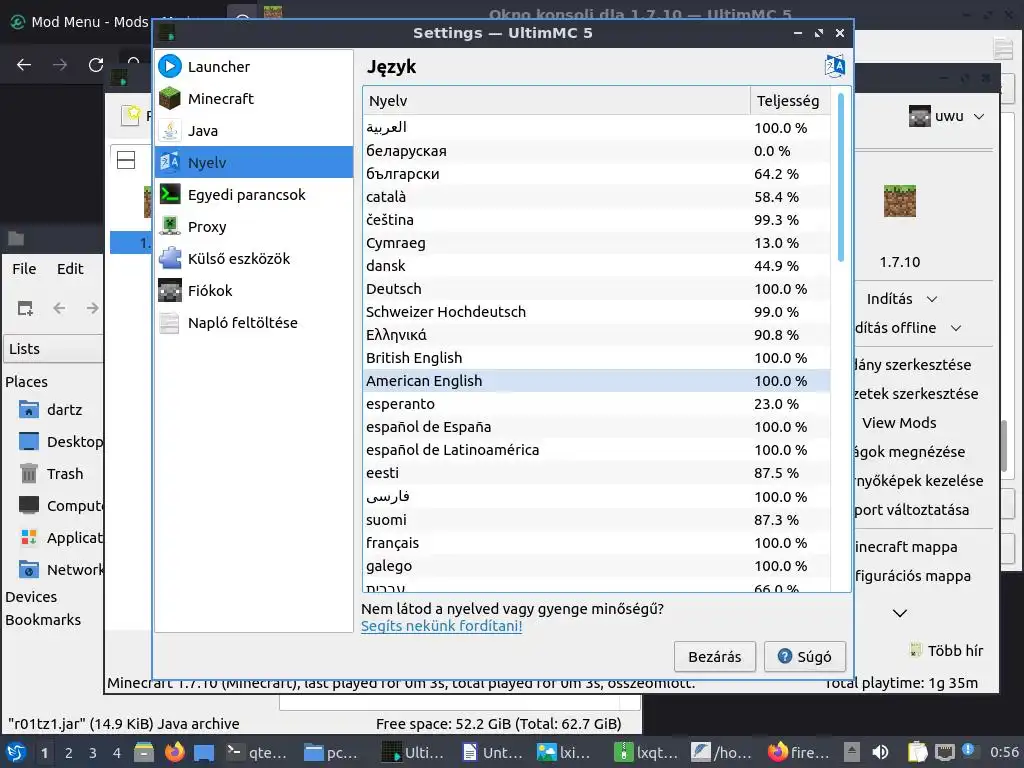Select Deutsch language row
Screen dimensions: 1024x768
[596, 289]
